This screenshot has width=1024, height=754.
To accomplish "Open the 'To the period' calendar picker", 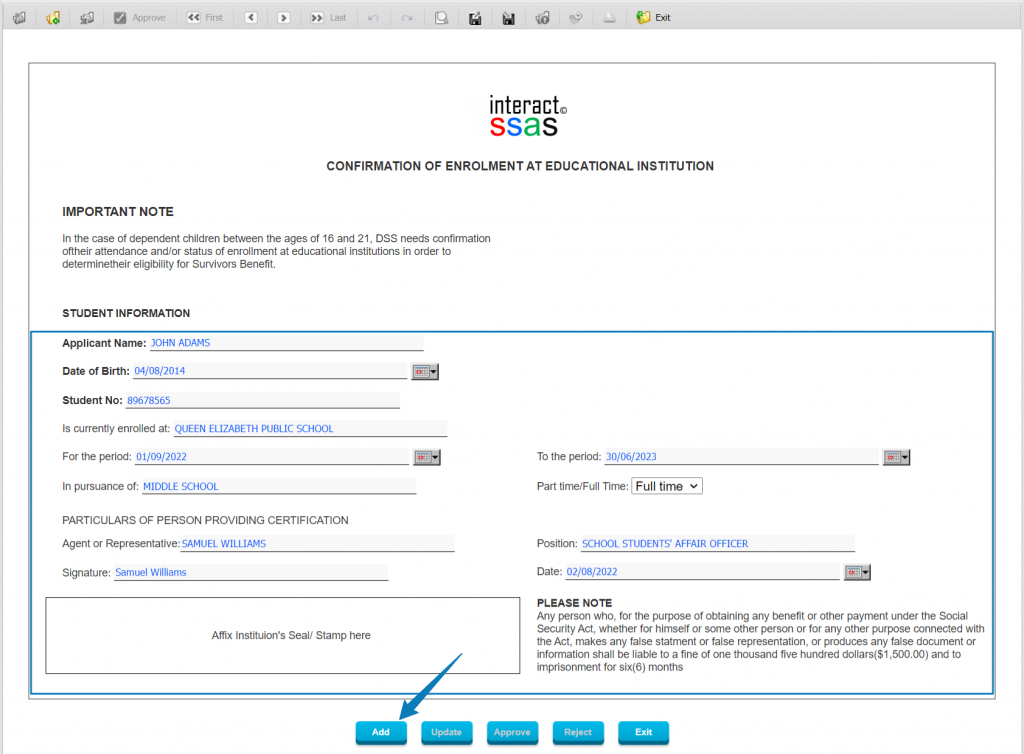I will [896, 458].
